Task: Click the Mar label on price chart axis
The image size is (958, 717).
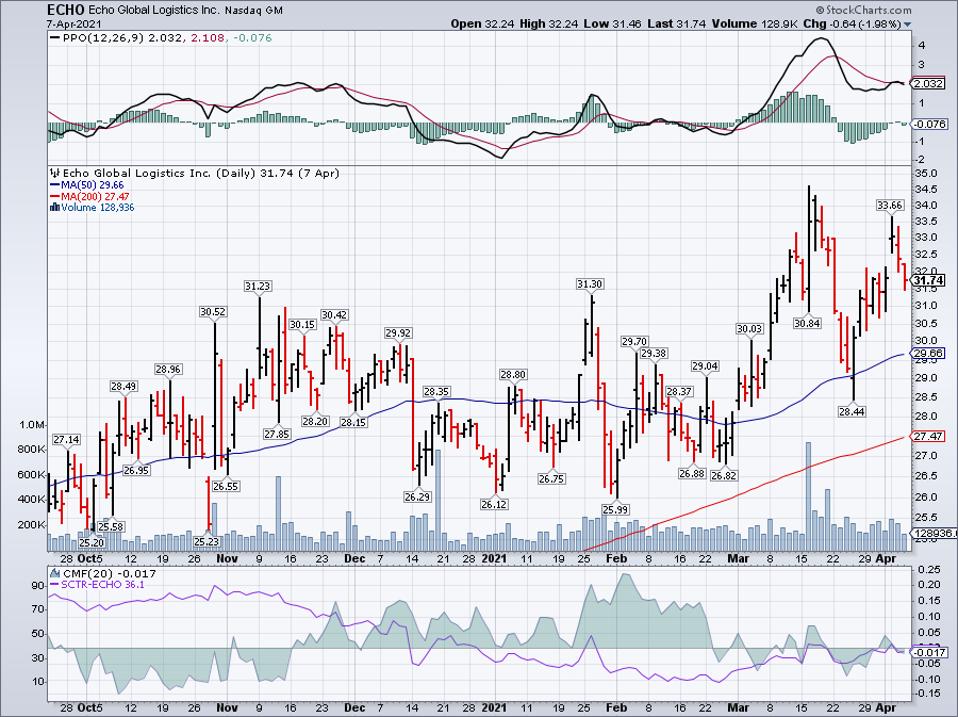Action: (x=739, y=559)
